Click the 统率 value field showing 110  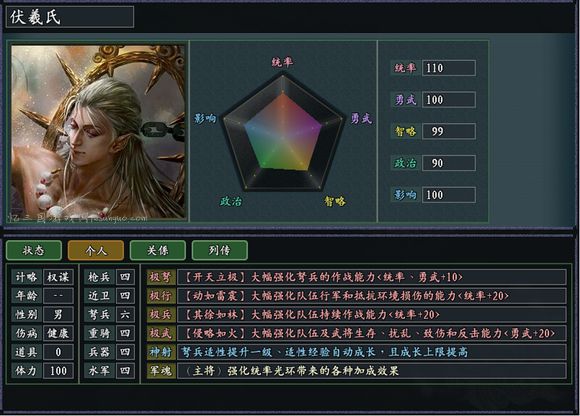tap(449, 68)
